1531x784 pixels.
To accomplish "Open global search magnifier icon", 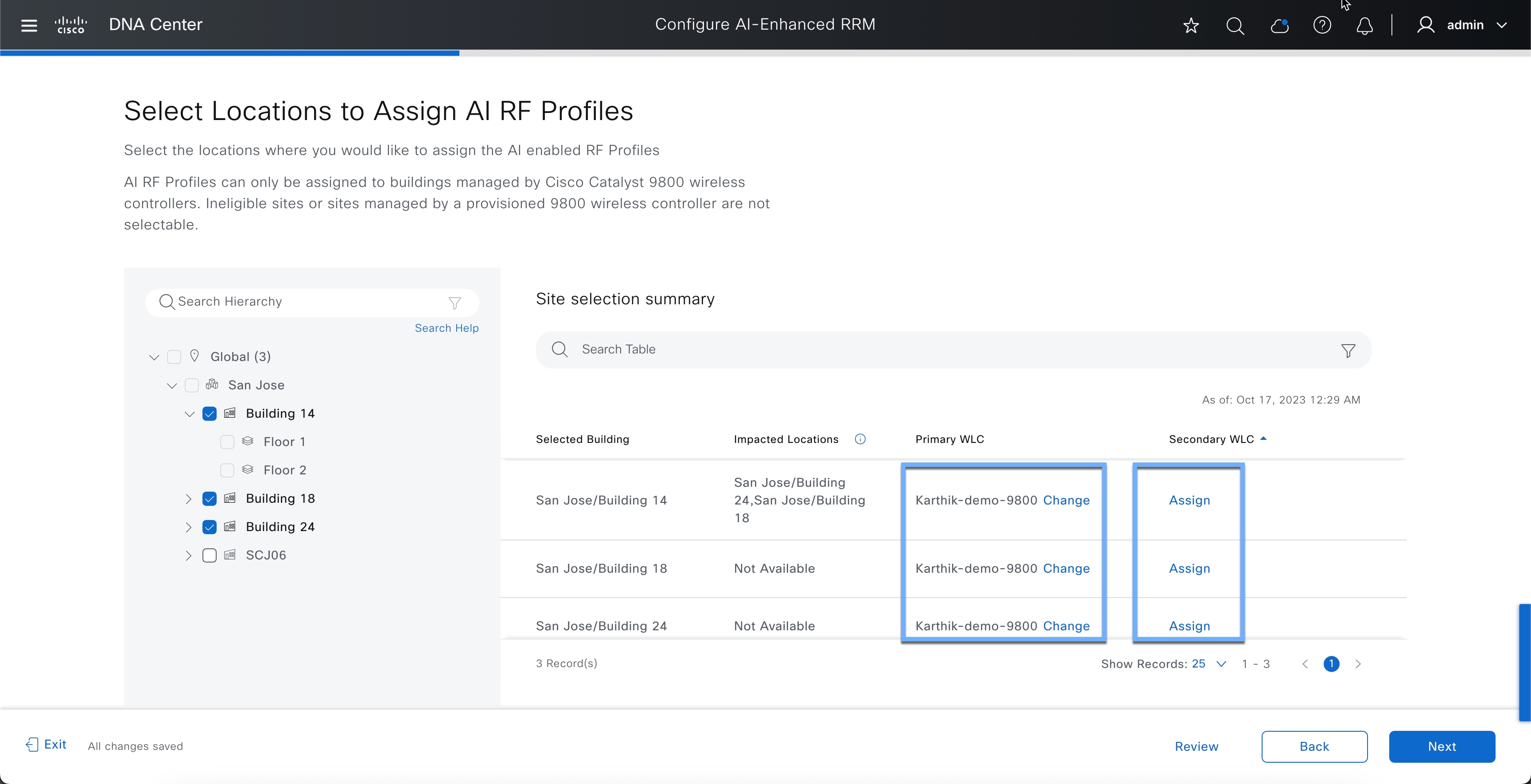I will point(1235,25).
